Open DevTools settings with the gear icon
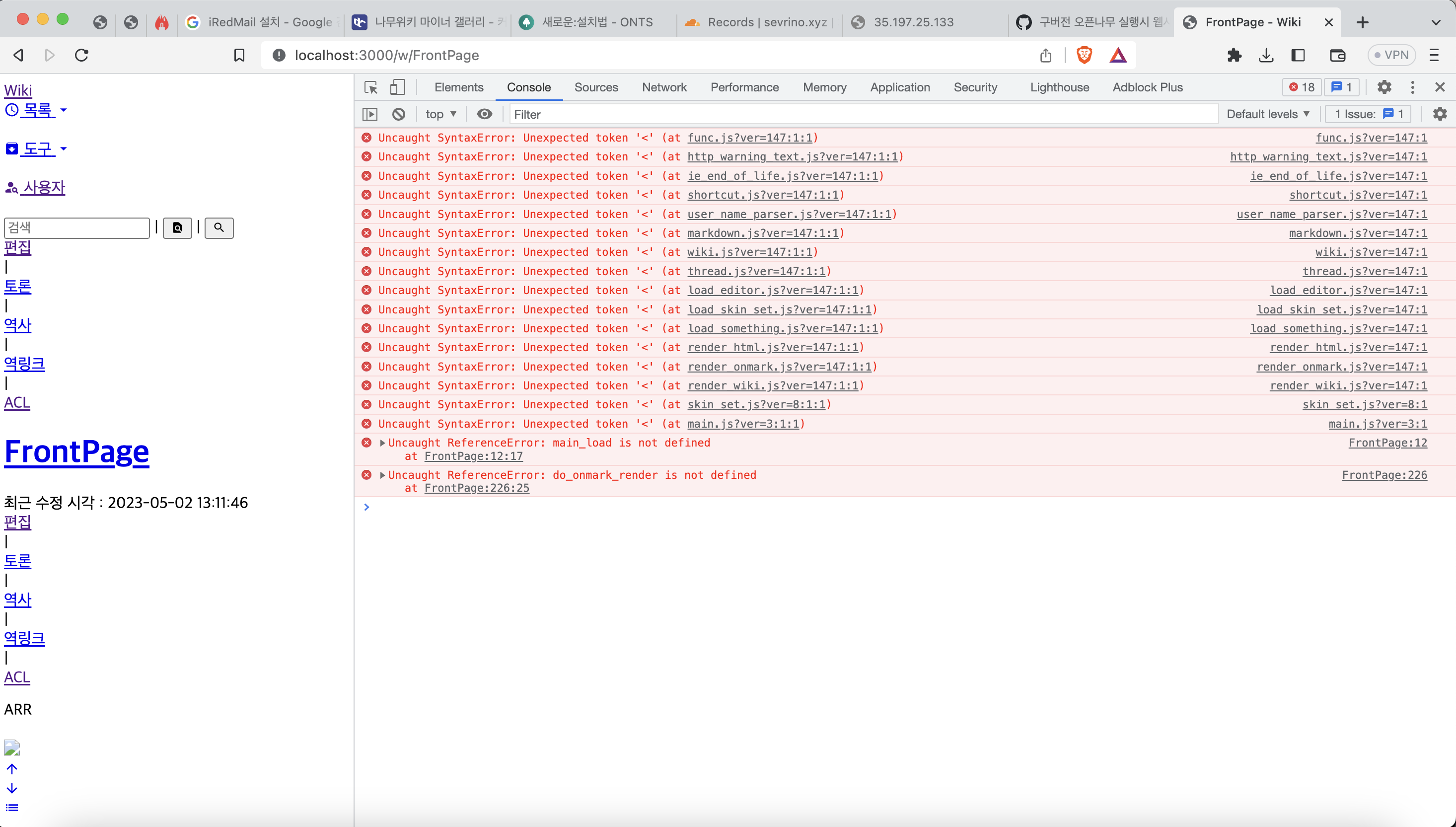Image resolution: width=1456 pixels, height=827 pixels. click(1384, 87)
